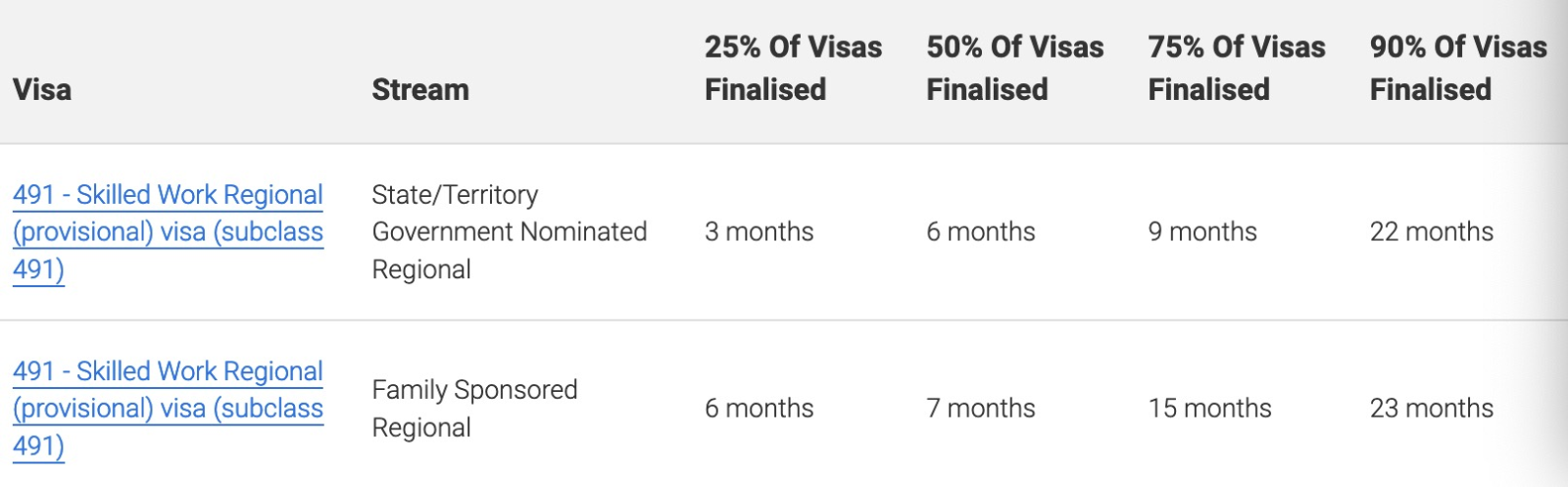The image size is (1568, 487).
Task: Click the 3 months cell
Action: (x=759, y=232)
